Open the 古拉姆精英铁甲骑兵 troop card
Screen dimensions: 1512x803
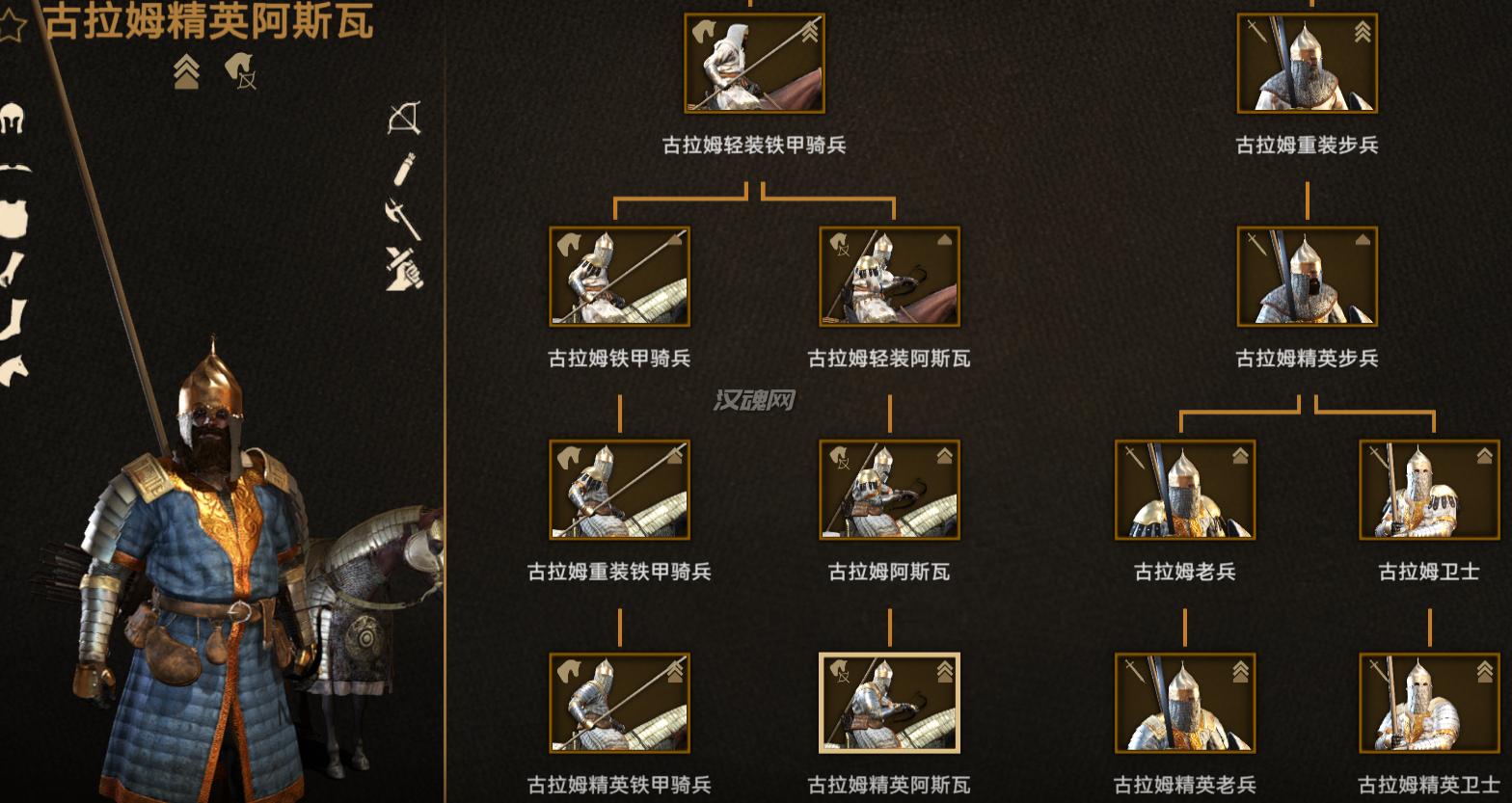click(x=619, y=703)
